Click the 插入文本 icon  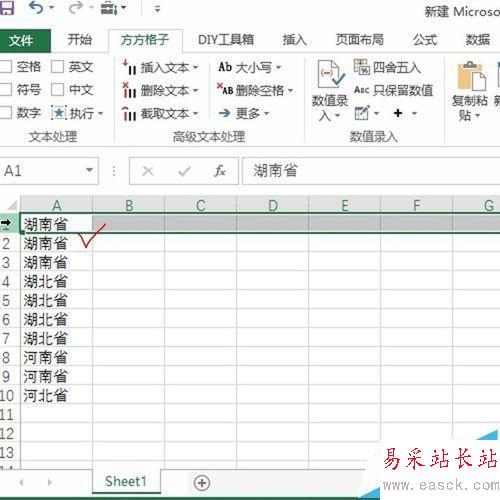[129, 67]
